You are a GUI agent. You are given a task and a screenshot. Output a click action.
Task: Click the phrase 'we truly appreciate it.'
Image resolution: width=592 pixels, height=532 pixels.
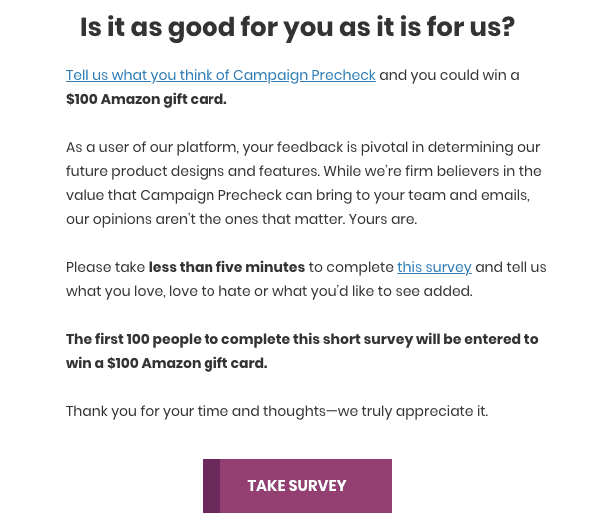(413, 411)
